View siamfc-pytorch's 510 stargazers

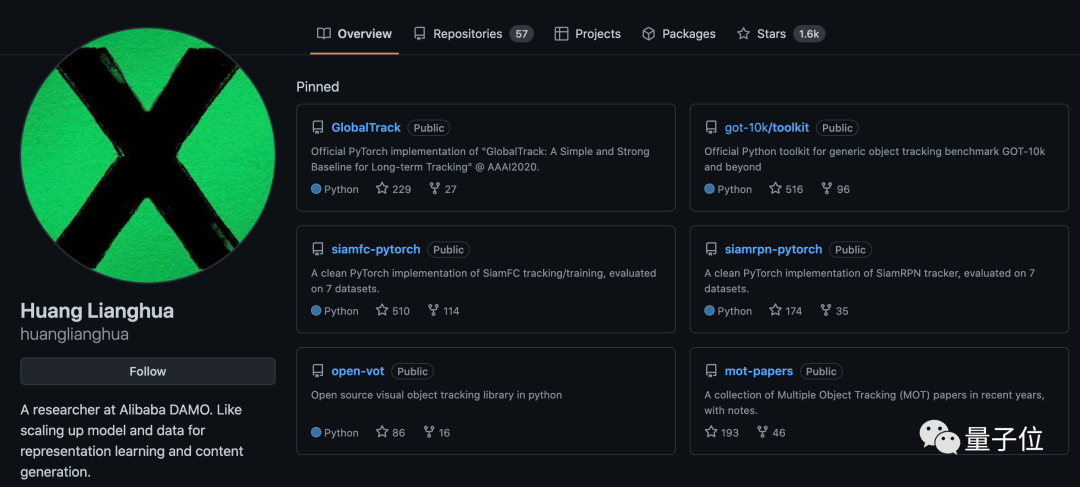click(x=393, y=311)
